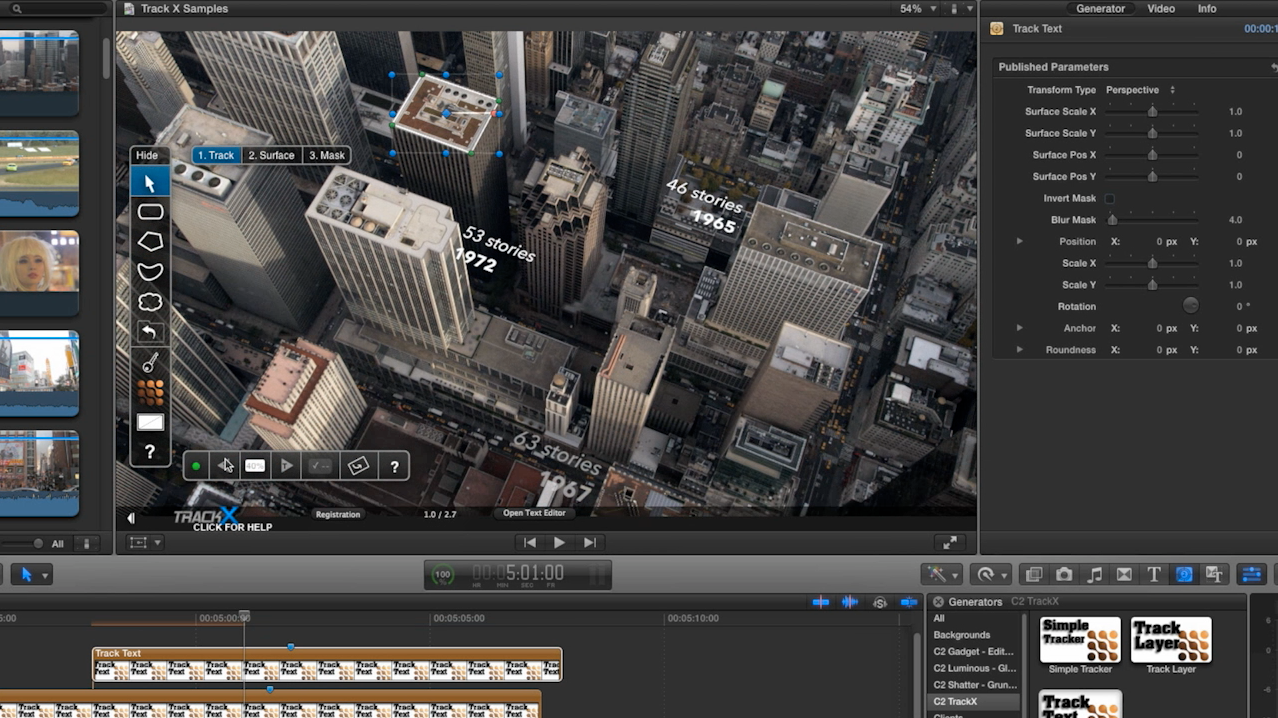Select the polygon shape tool
1278x718 pixels.
(150, 242)
